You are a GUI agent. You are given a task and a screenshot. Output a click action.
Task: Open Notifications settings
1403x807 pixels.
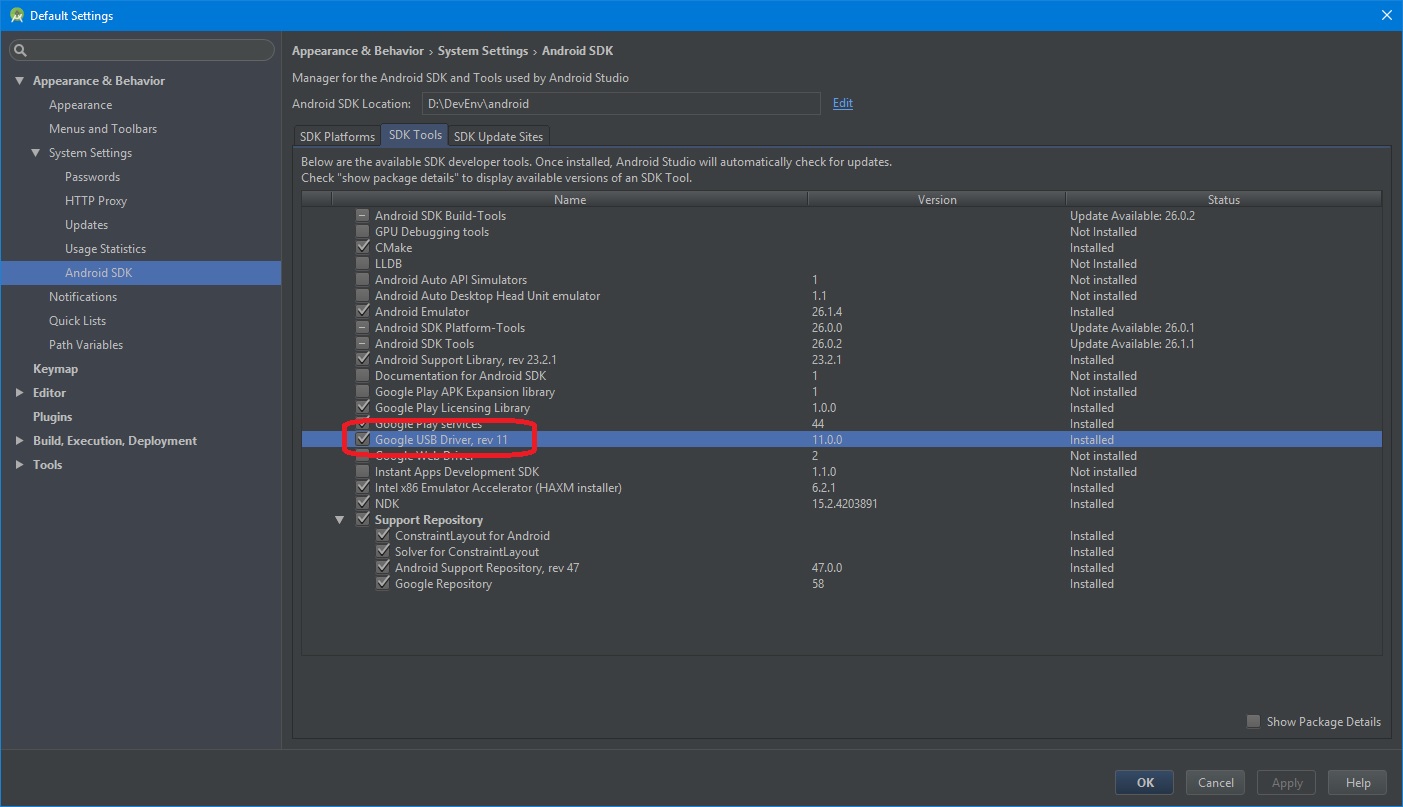[83, 297]
